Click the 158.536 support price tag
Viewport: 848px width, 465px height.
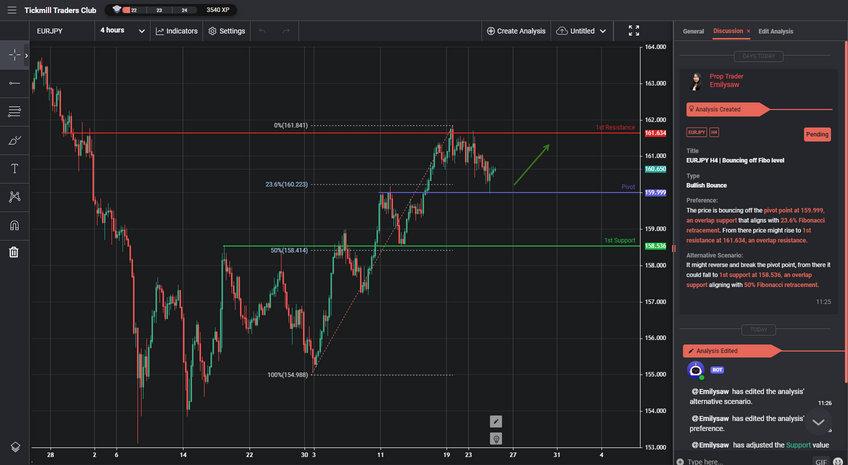pyautogui.click(x=655, y=246)
